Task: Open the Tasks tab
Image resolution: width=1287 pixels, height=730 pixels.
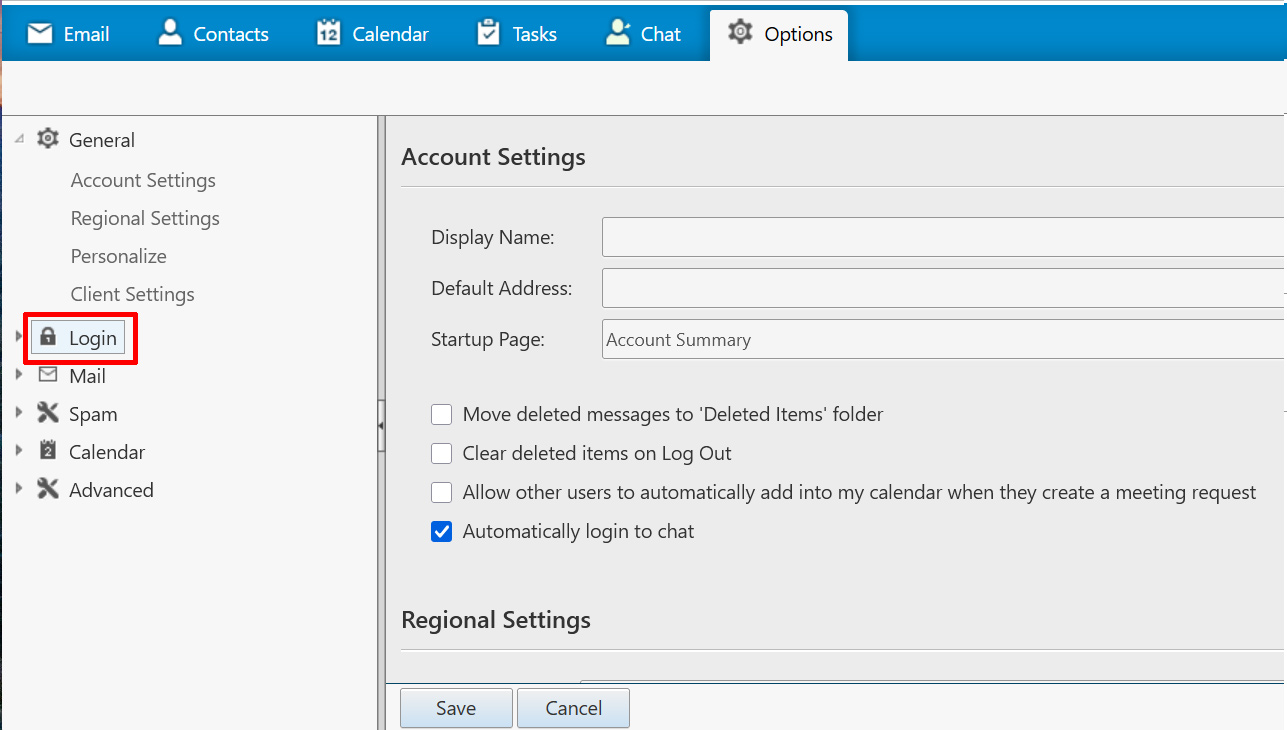Action: (517, 34)
